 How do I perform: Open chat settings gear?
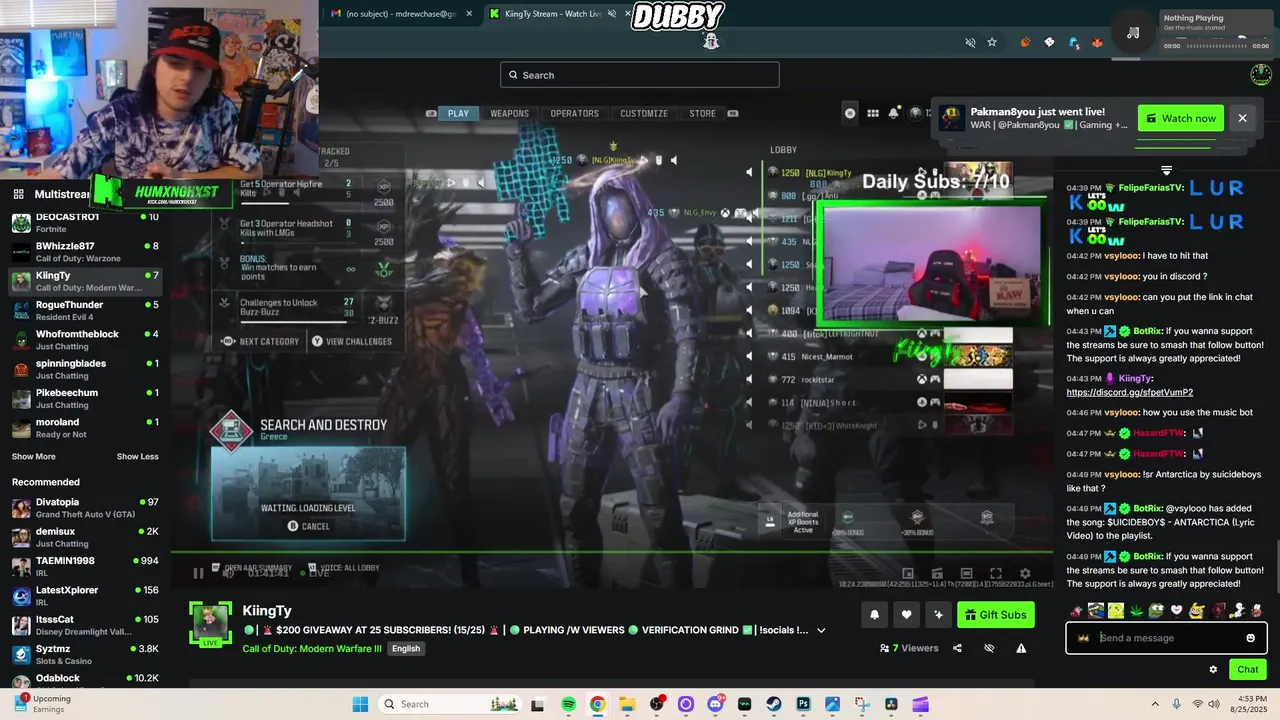point(1213,670)
